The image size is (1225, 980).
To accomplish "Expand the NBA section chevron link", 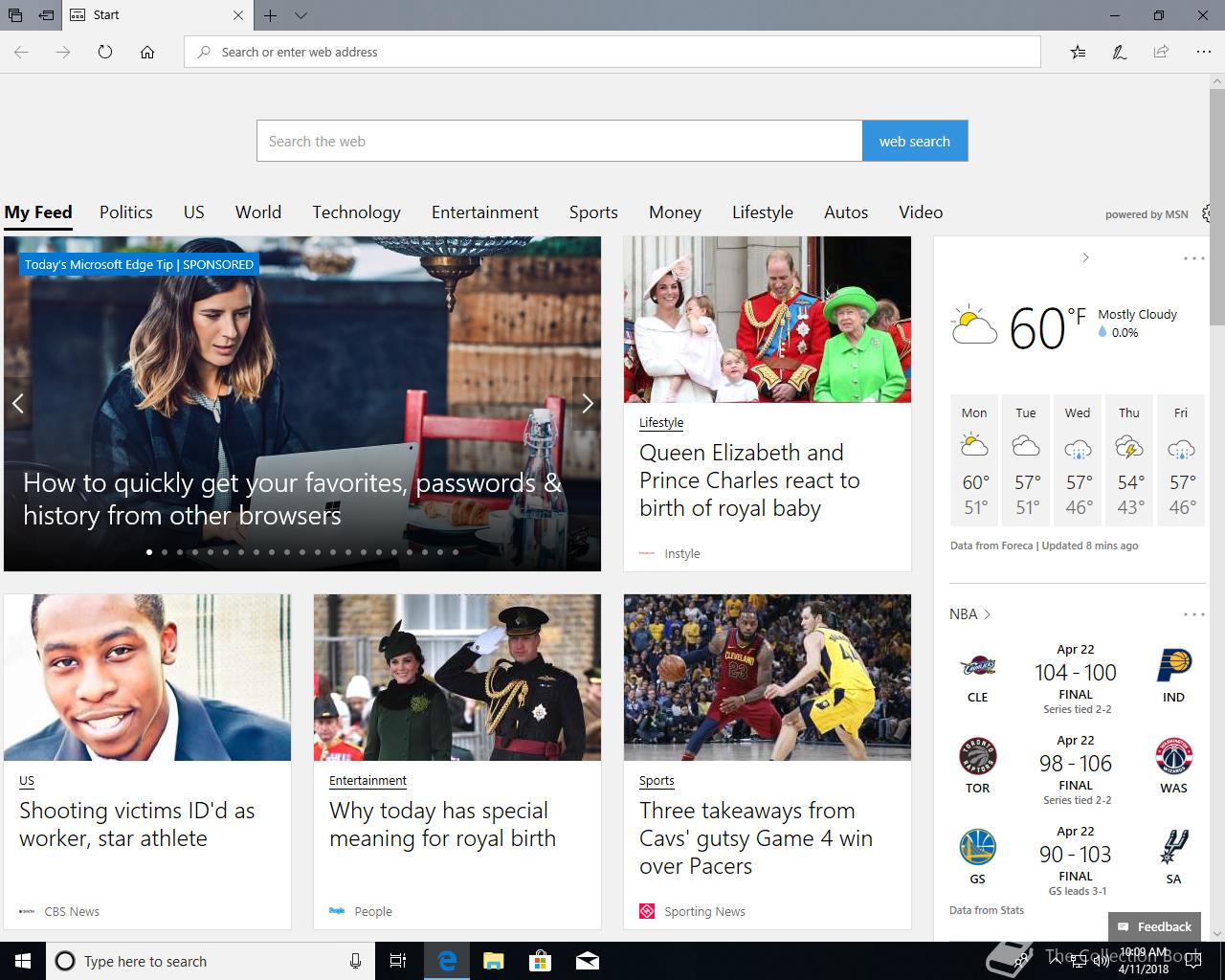I will (x=970, y=614).
